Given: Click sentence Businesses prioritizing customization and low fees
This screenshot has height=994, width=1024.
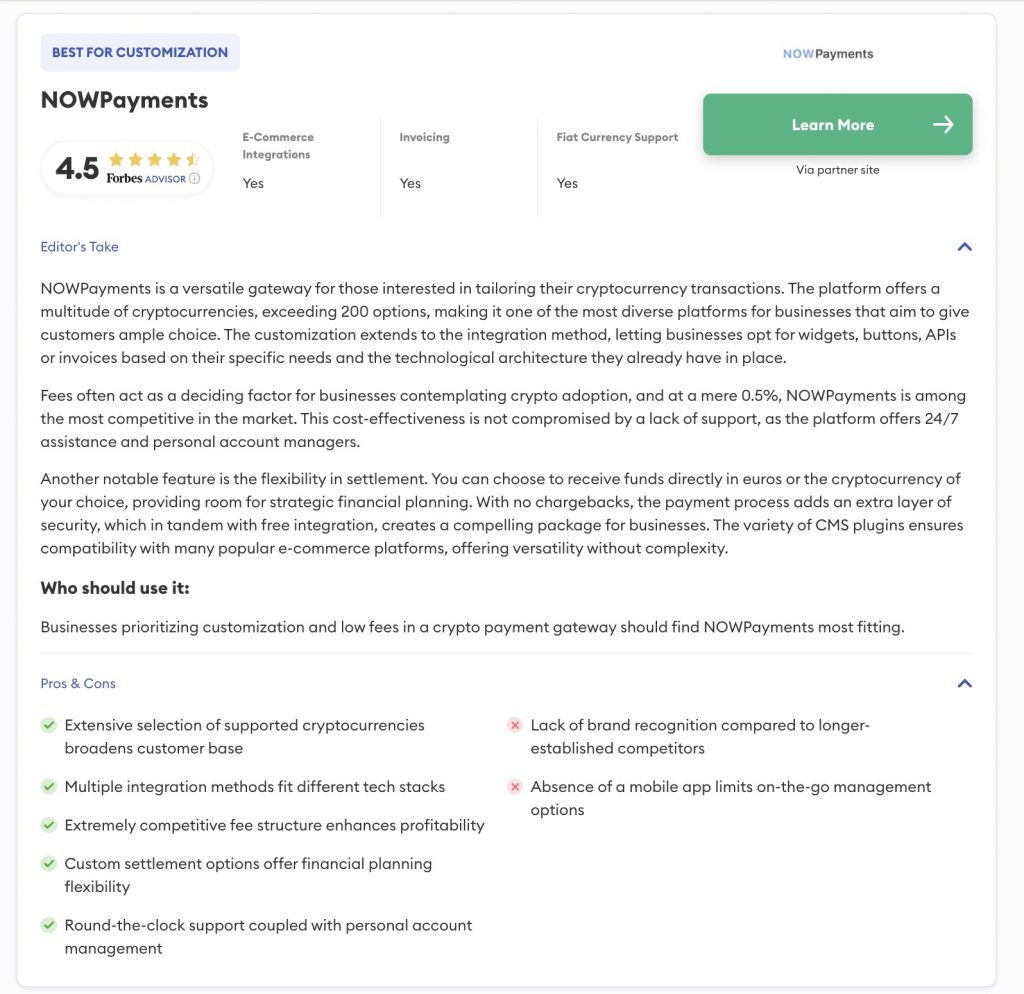Looking at the screenshot, I should click(x=472, y=627).
